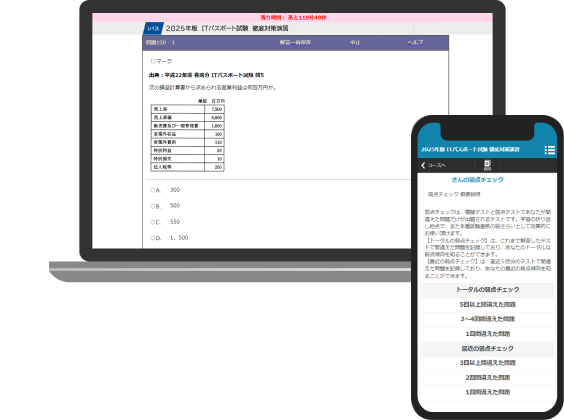Open 1回間違えた問題 under トータル section

point(487,334)
